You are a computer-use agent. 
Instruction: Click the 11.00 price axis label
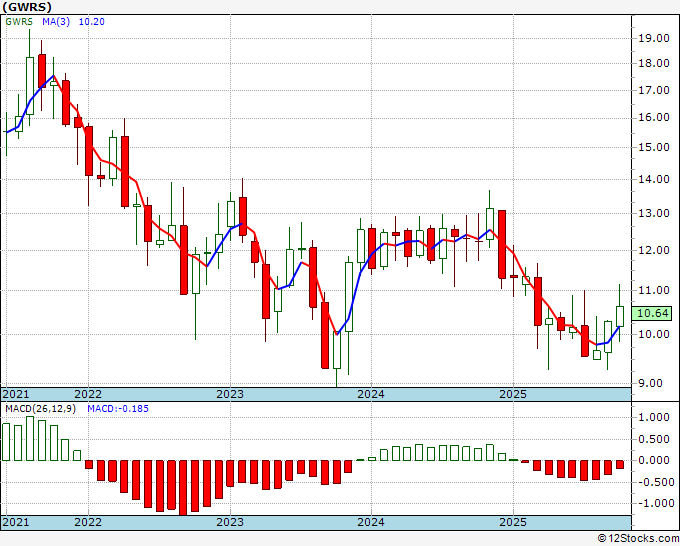coord(654,290)
